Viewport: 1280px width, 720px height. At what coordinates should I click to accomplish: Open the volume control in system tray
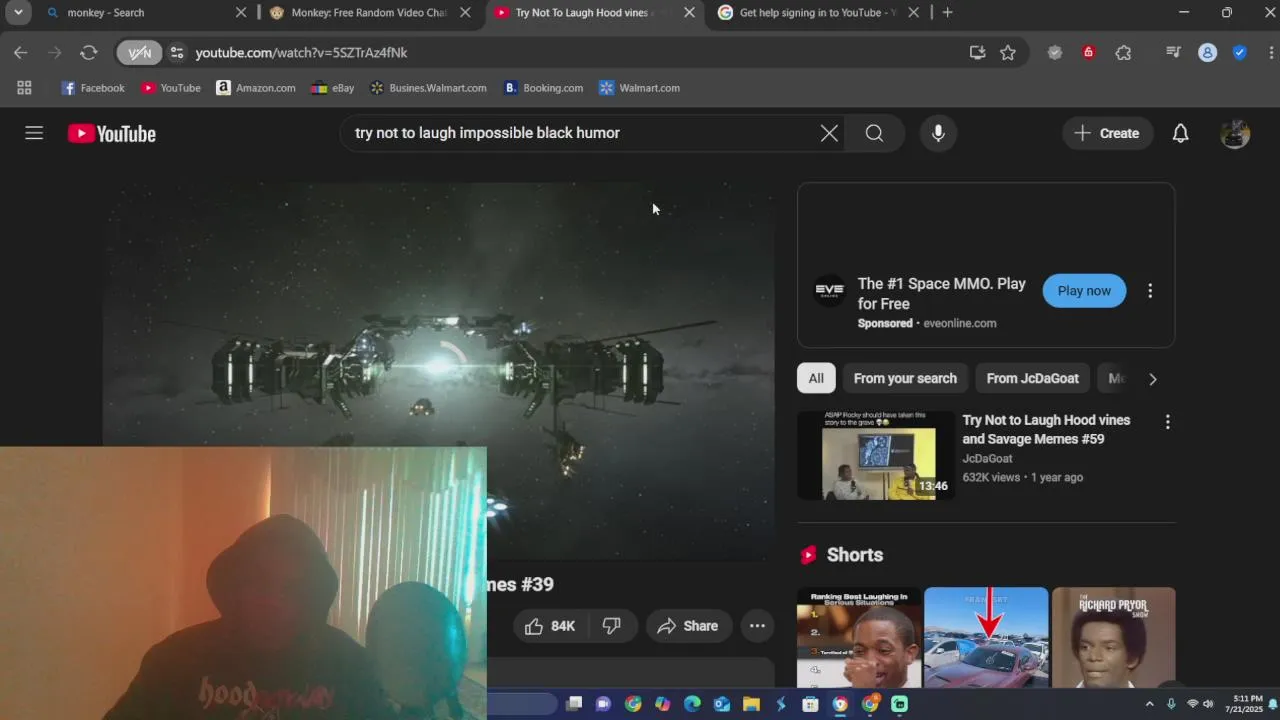tap(1207, 704)
